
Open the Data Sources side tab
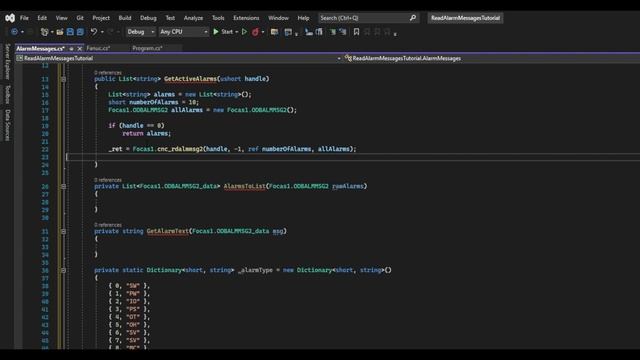coord(7,125)
